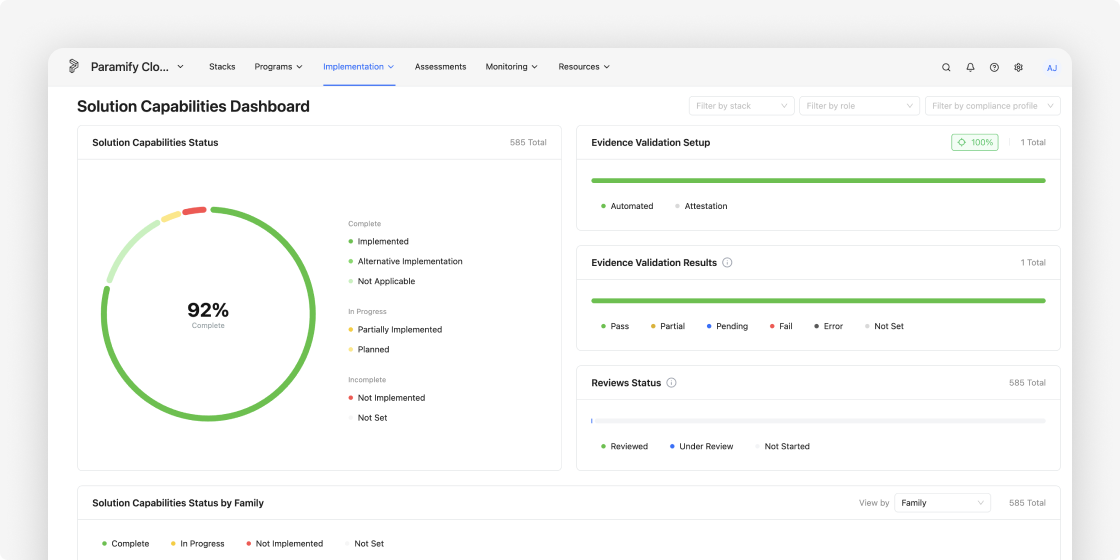Click the 100% validation badge
1120x560 pixels.
click(975, 142)
